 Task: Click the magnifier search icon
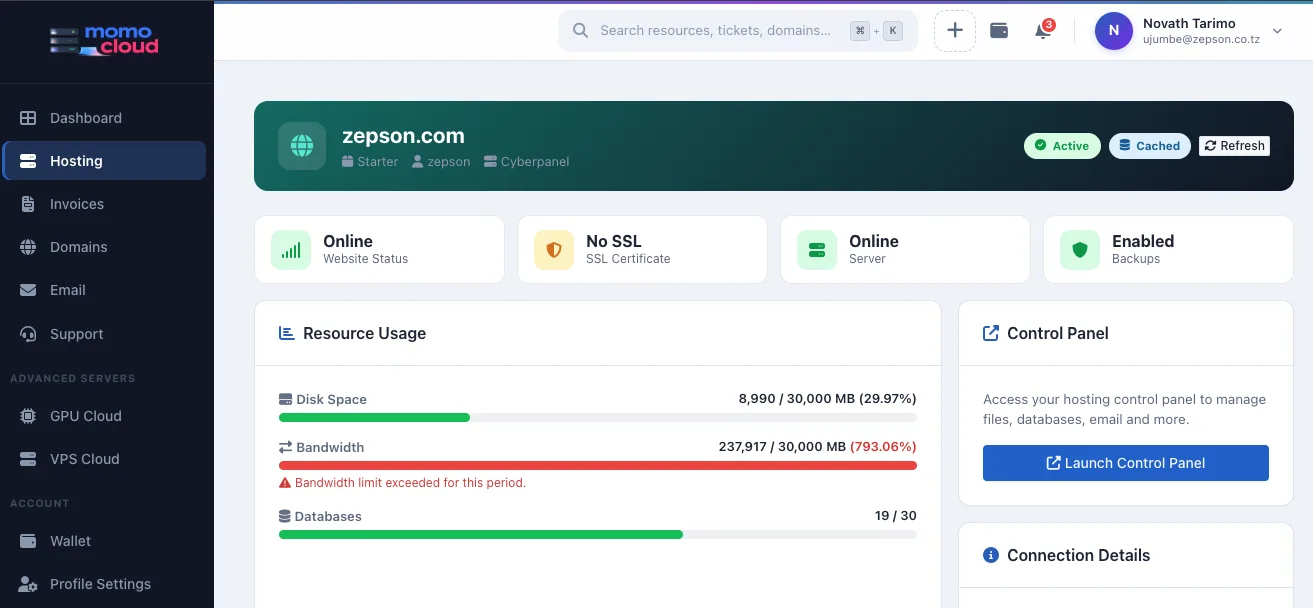click(580, 31)
